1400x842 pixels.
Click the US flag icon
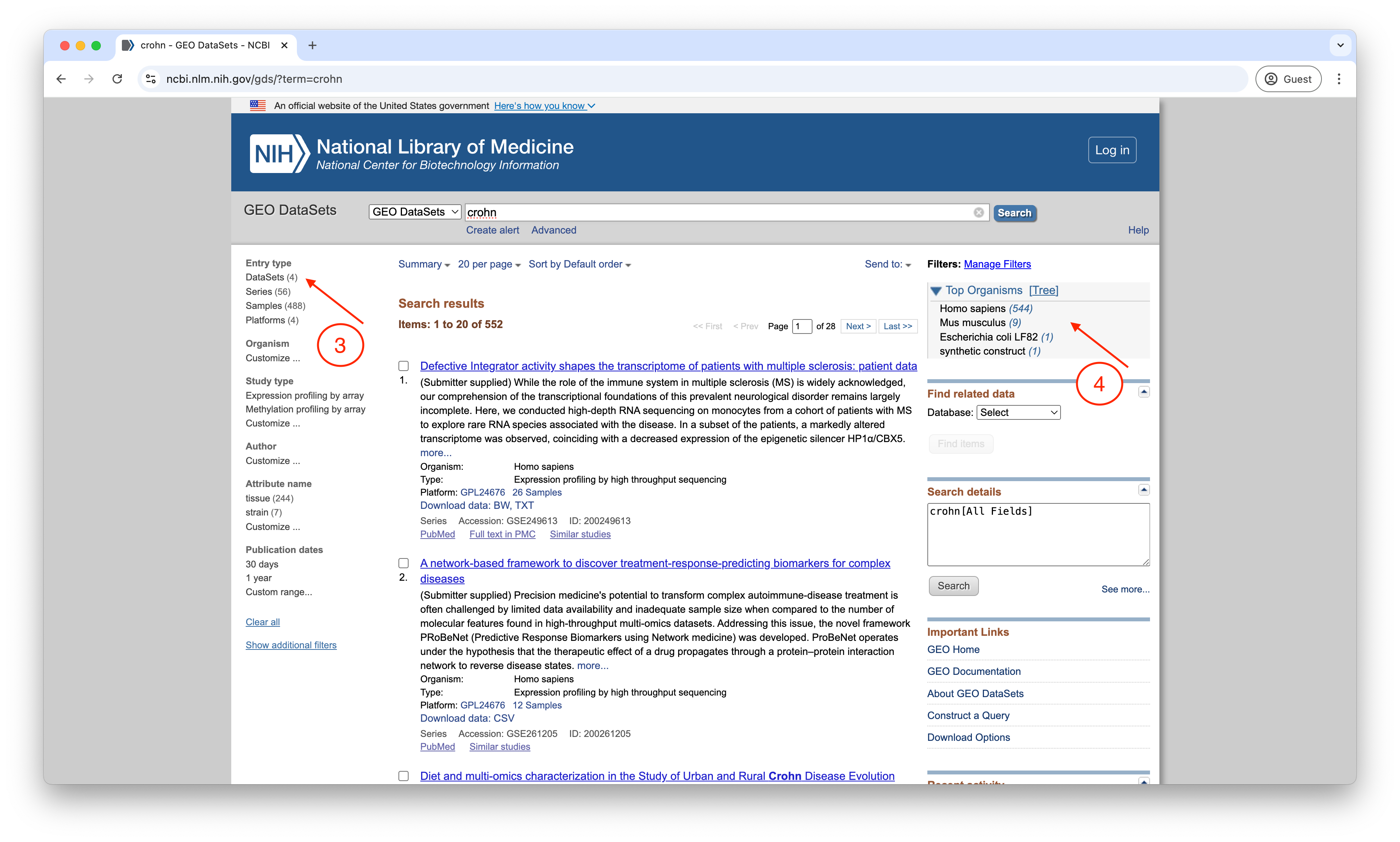point(258,105)
